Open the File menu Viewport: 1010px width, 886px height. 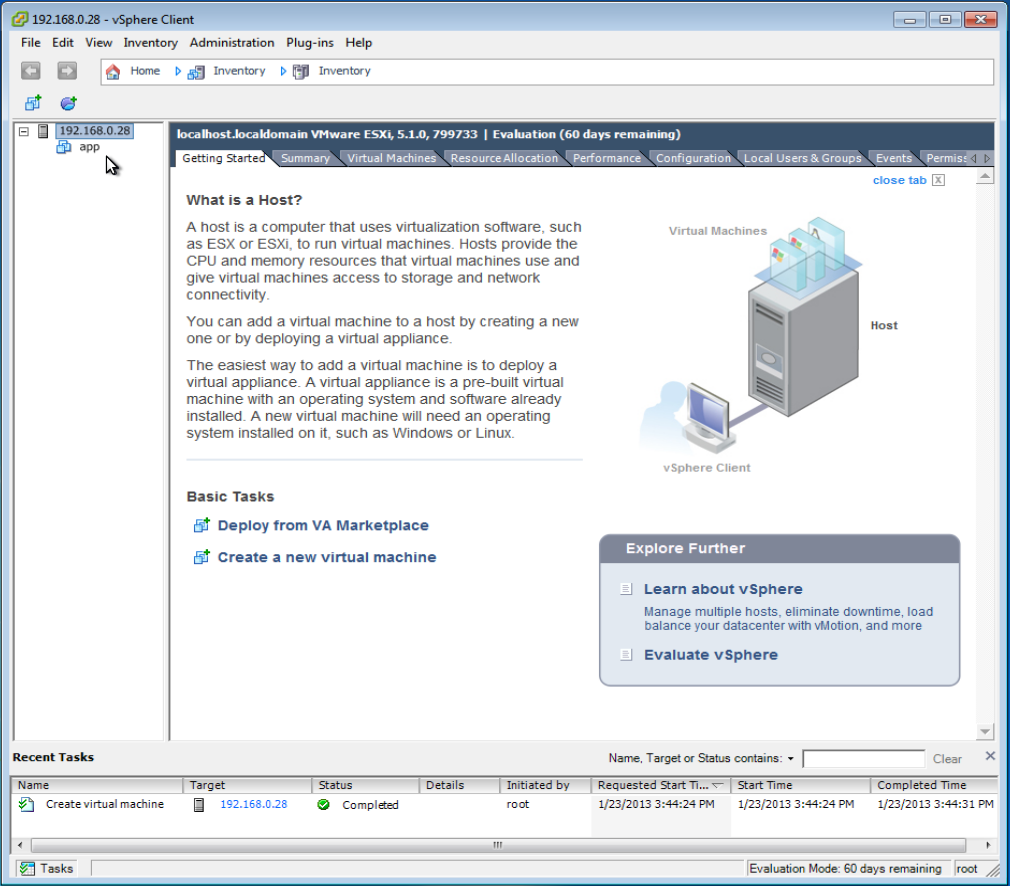pyautogui.click(x=30, y=43)
